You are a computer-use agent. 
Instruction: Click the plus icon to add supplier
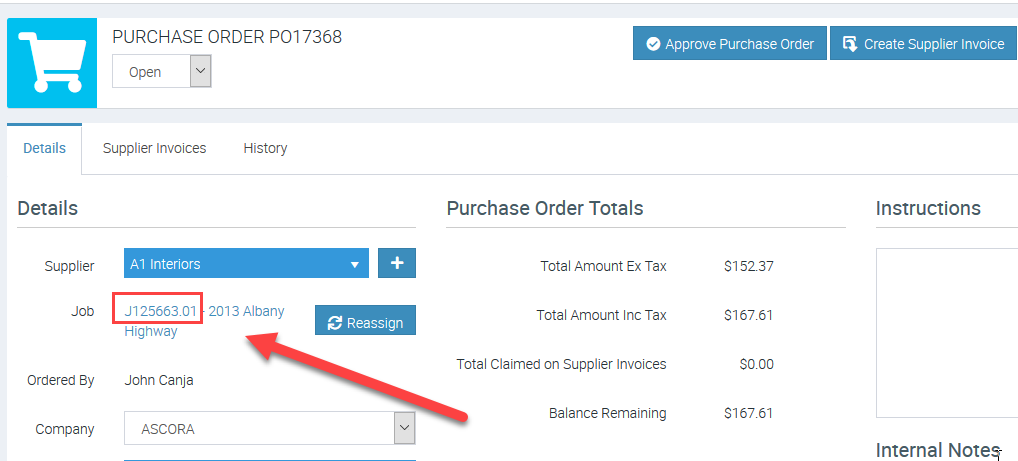[x=397, y=263]
